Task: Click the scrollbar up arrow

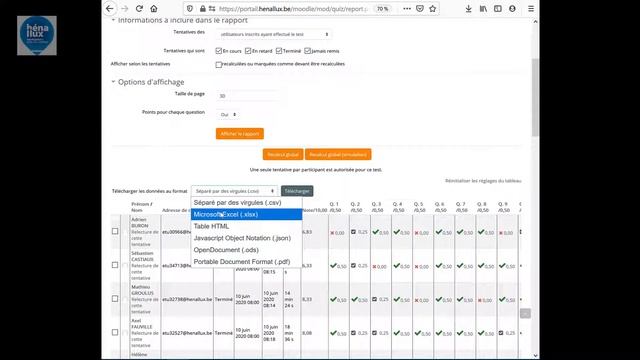Action: pyautogui.click(x=535, y=22)
